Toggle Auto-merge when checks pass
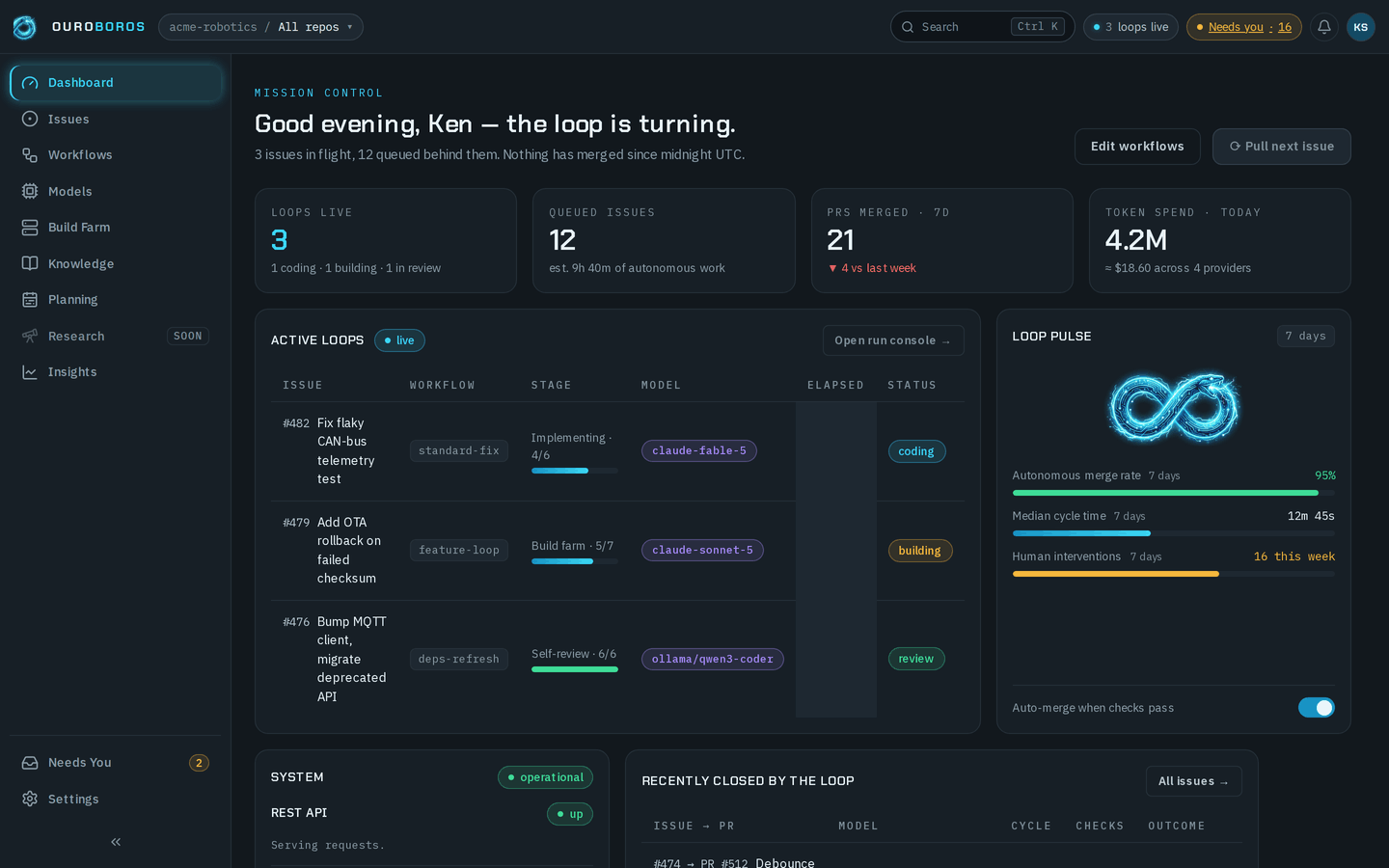1389x868 pixels. tap(1316, 708)
